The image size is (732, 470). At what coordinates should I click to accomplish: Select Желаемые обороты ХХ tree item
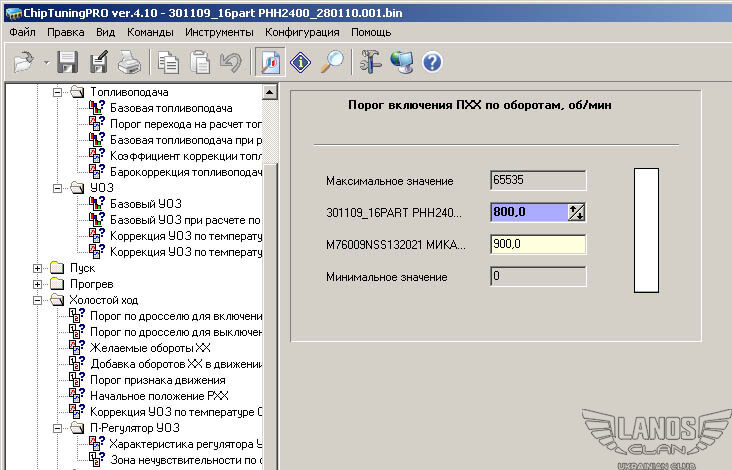click(x=150, y=347)
